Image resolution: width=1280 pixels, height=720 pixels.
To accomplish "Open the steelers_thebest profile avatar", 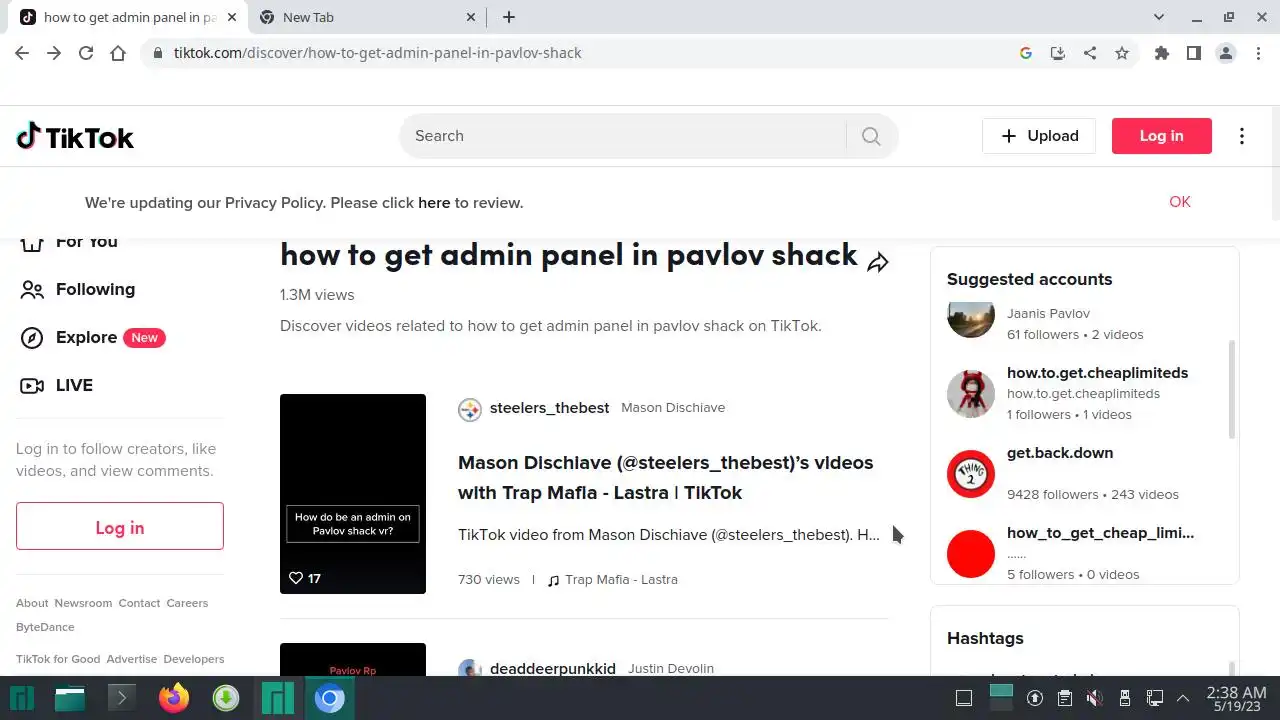I will click(x=470, y=409).
